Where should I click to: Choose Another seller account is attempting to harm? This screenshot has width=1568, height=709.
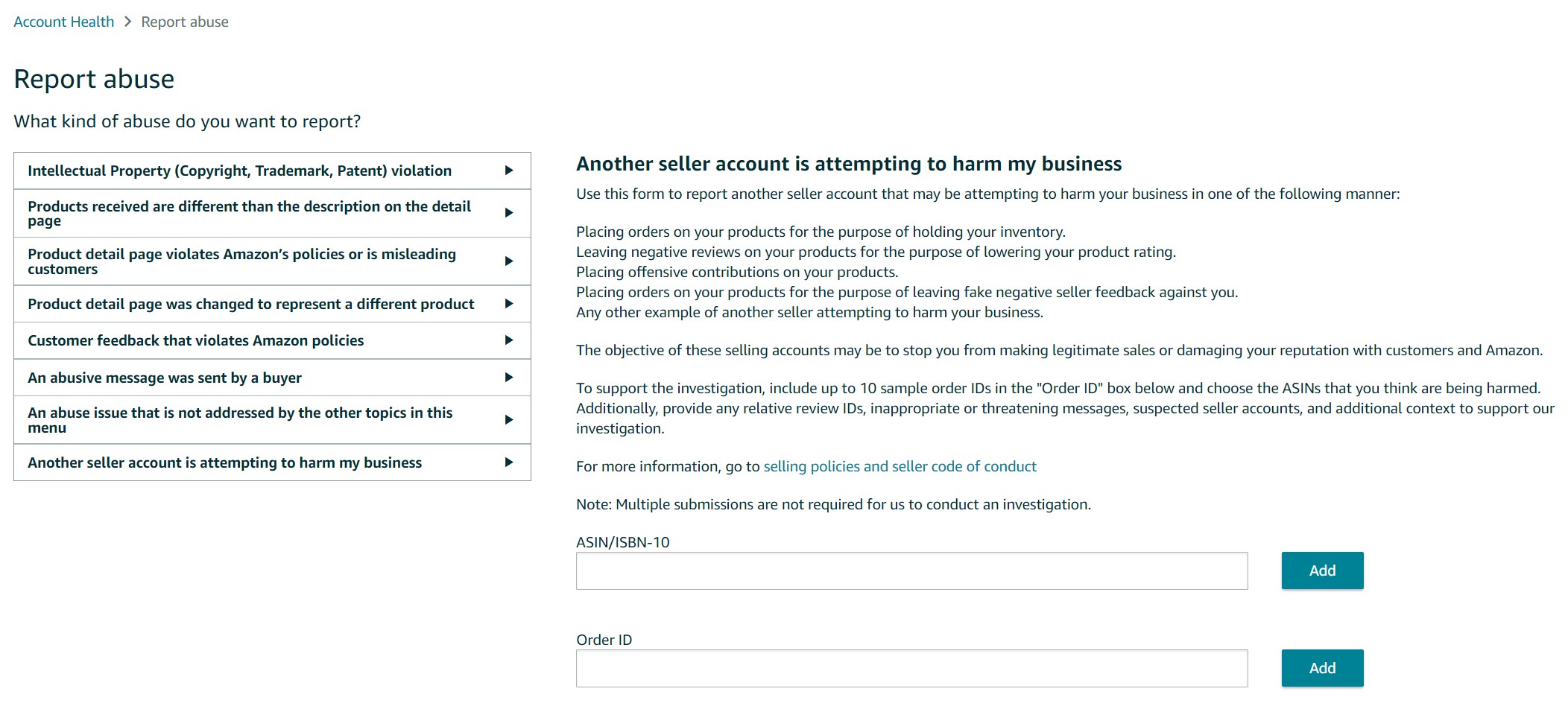pyautogui.click(x=272, y=462)
